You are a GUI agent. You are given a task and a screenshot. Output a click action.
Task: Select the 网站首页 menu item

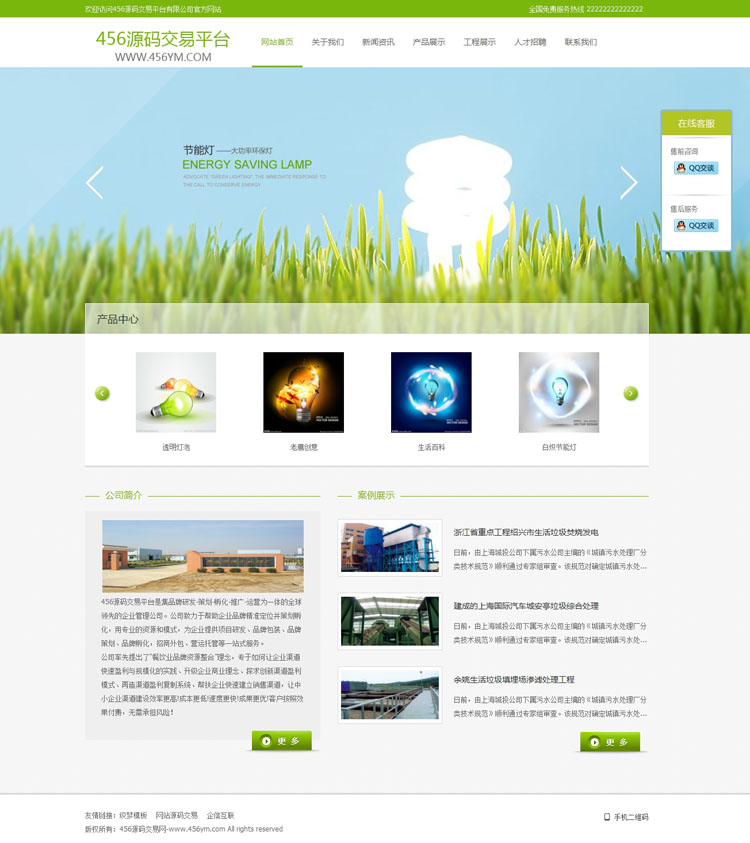277,42
